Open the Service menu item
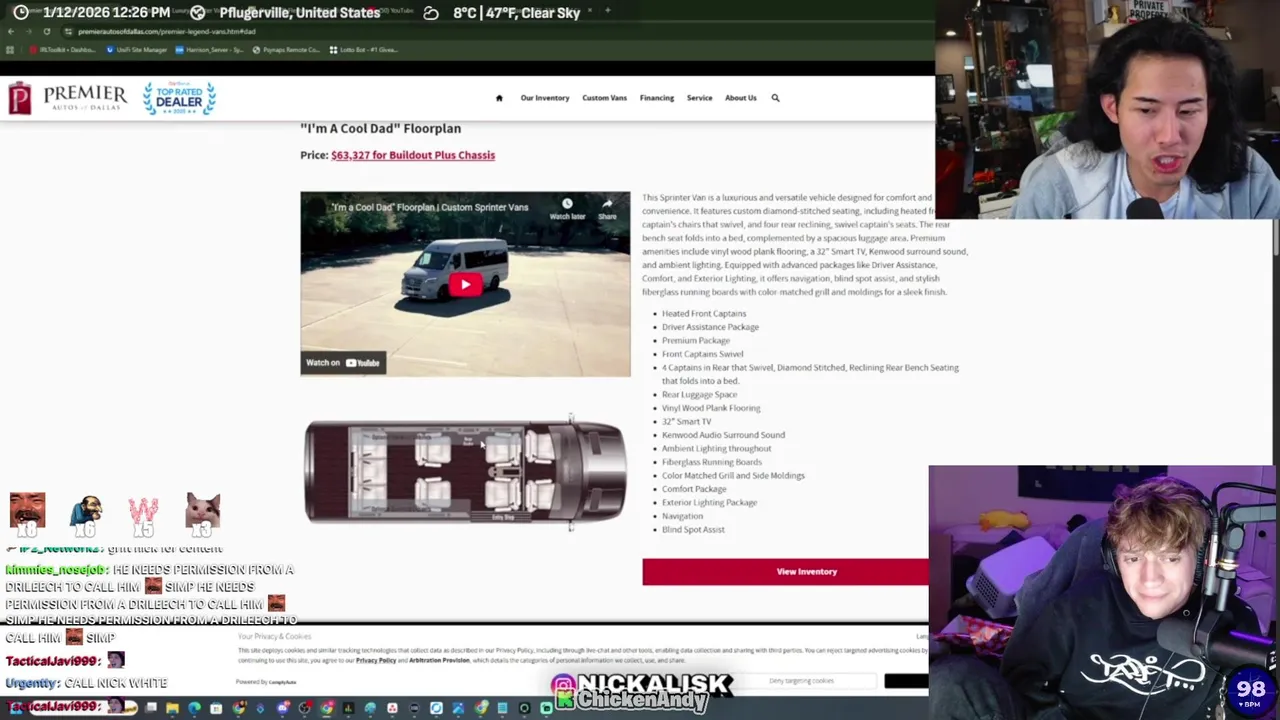Screen dimensions: 1280x720 pos(699,98)
